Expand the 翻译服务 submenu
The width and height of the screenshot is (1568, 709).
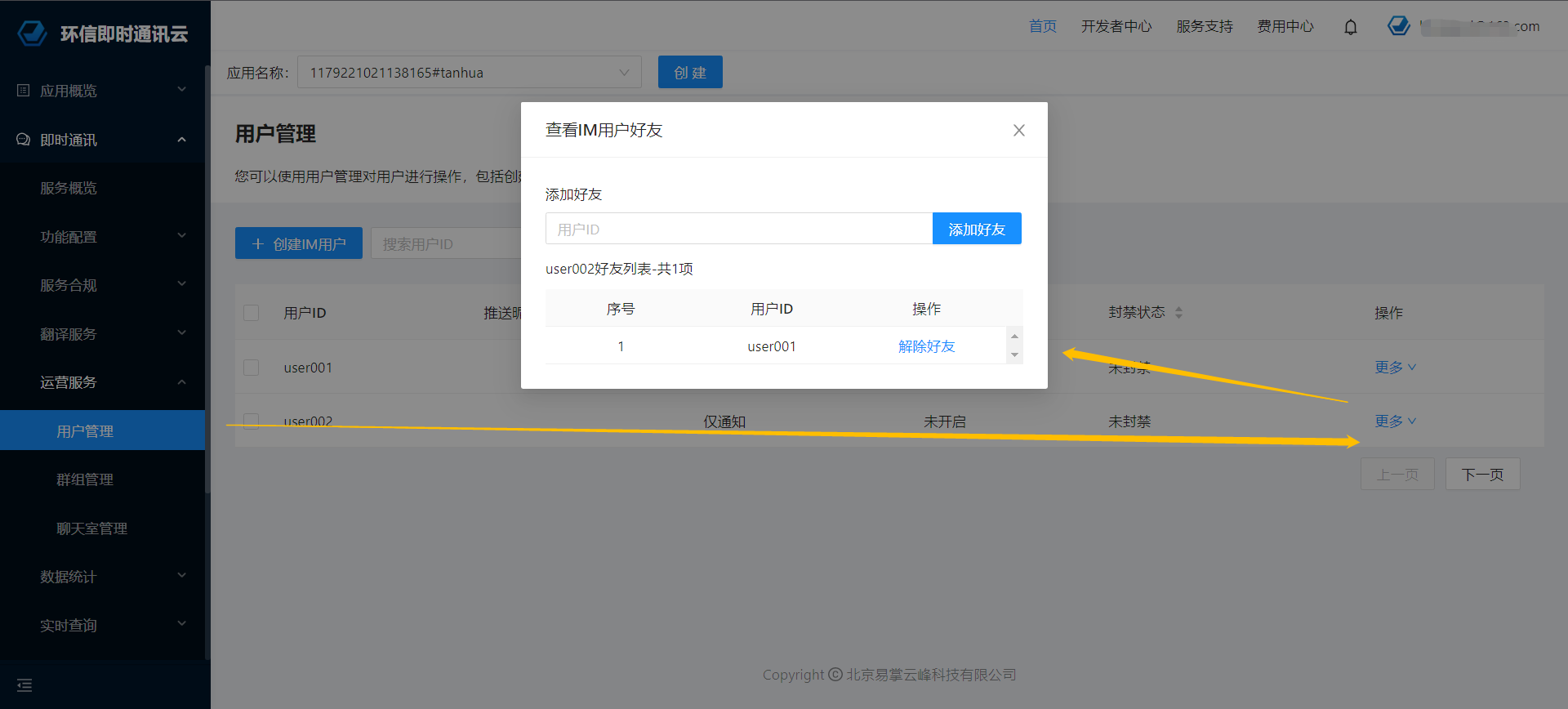pos(182,333)
